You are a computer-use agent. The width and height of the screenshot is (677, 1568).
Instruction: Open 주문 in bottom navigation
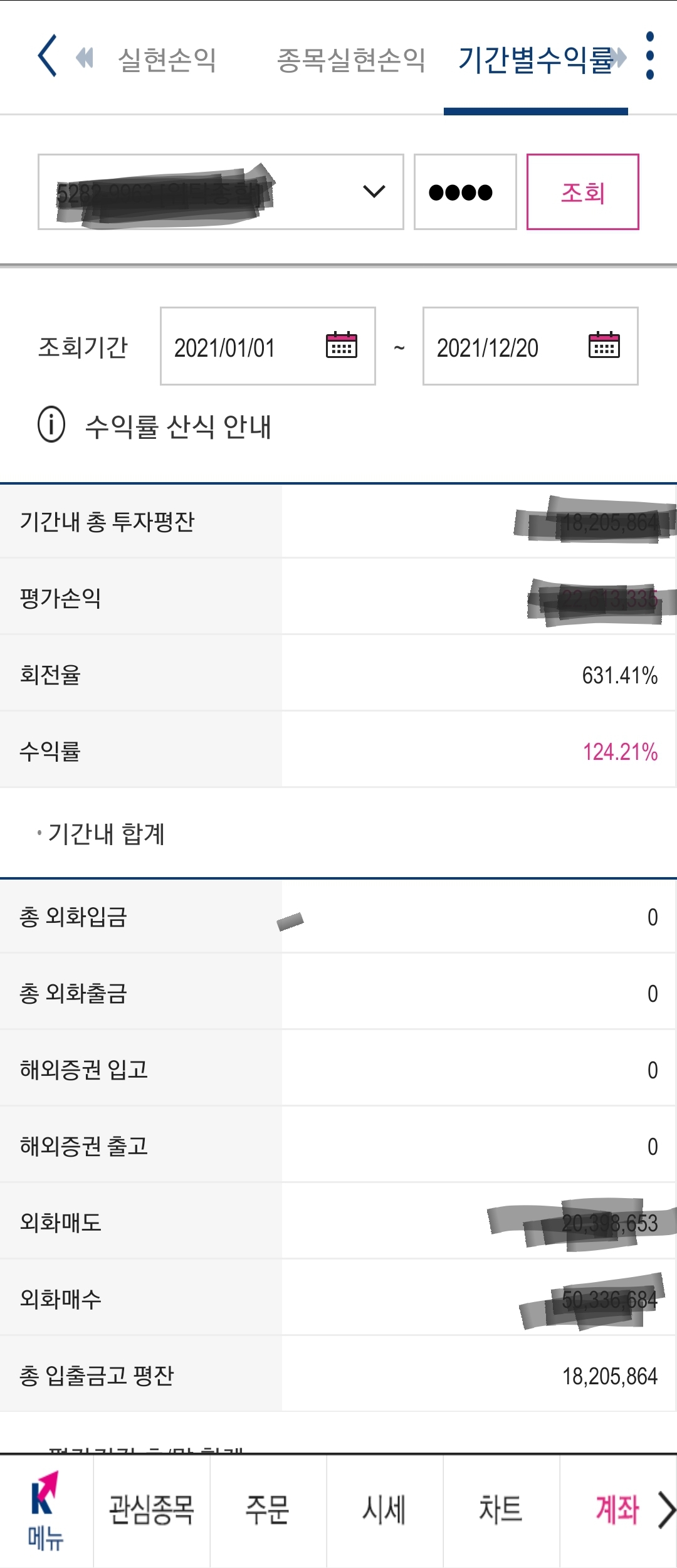coord(268,1510)
